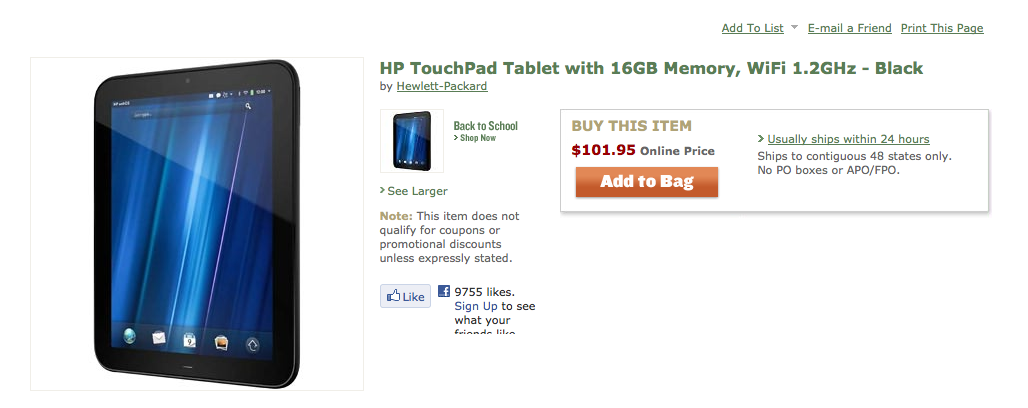Add the HP TouchPad to bag
The height and width of the screenshot is (408, 1028).
click(x=647, y=182)
